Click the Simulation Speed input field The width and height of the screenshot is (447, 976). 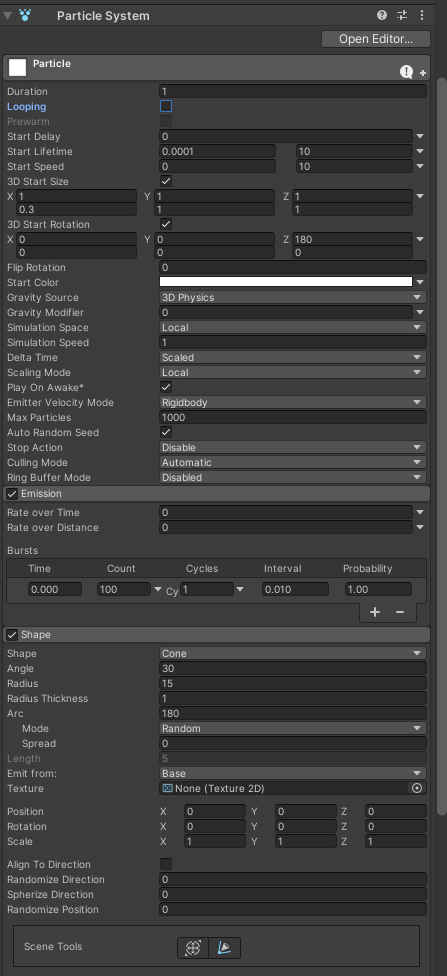pyautogui.click(x=293, y=342)
